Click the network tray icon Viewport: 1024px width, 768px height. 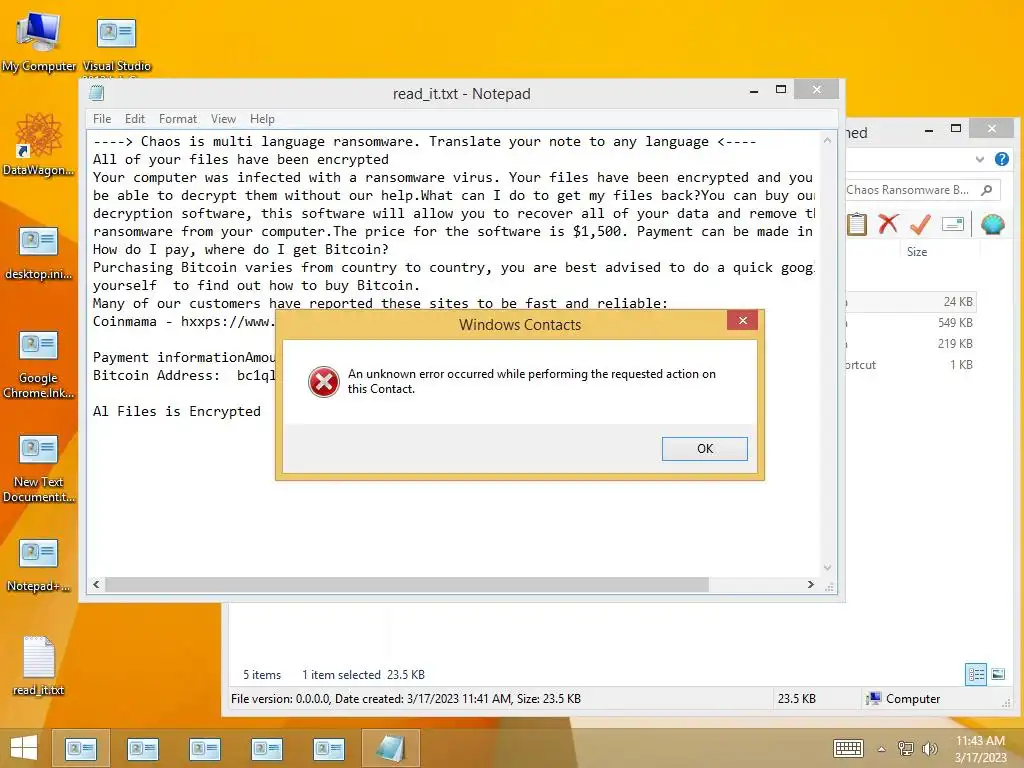click(905, 748)
